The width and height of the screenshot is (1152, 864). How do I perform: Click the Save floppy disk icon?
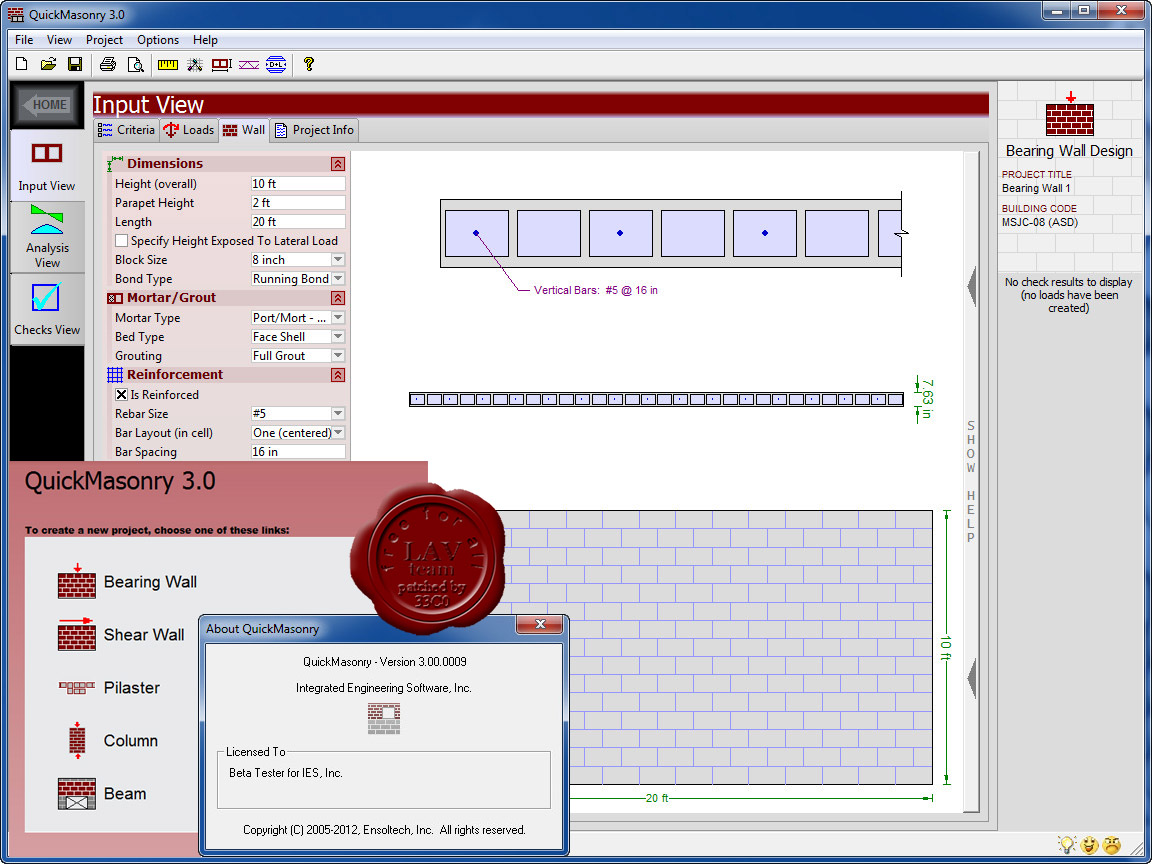click(x=75, y=65)
